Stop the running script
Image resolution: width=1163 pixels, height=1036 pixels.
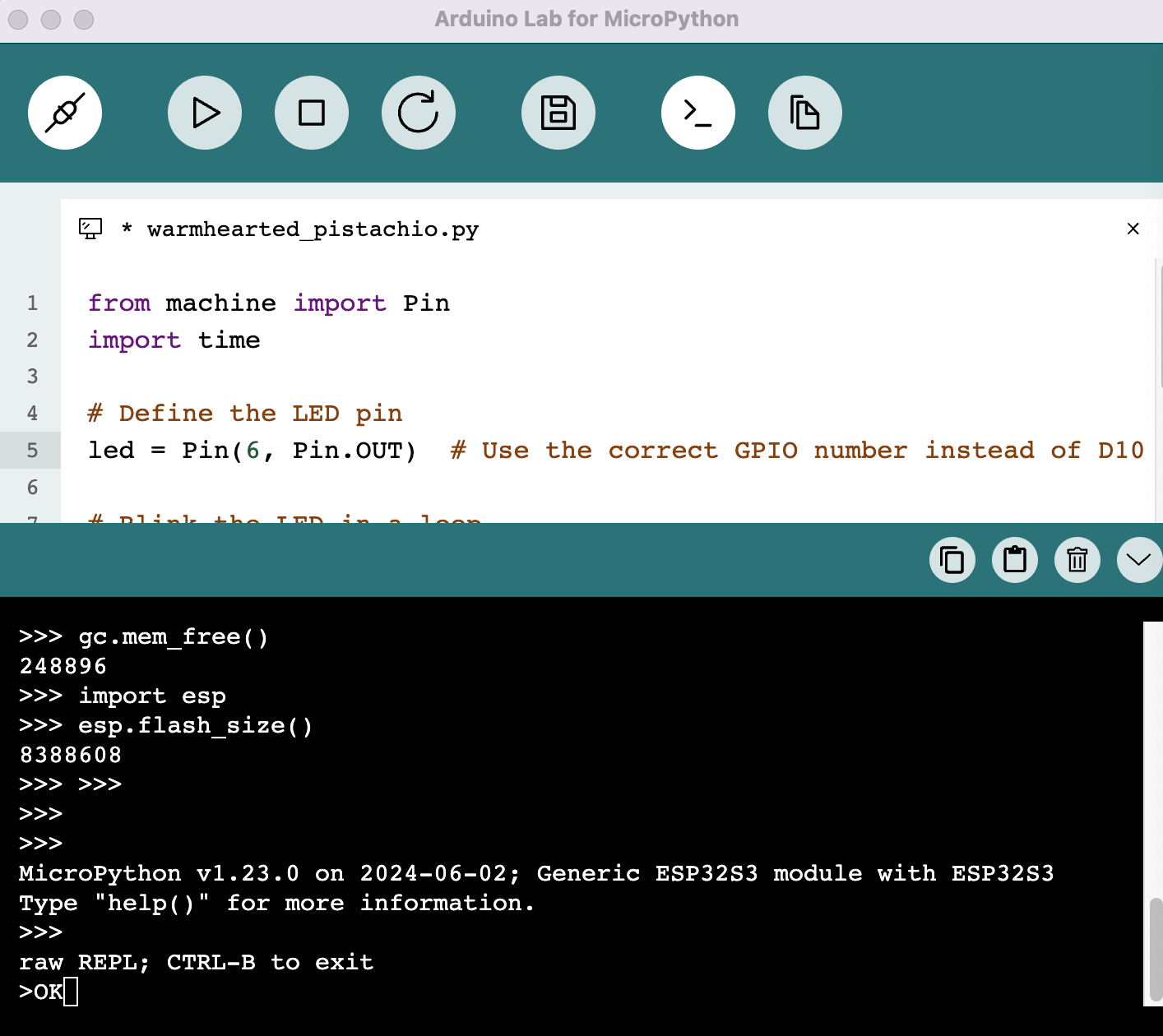pyautogui.click(x=312, y=113)
